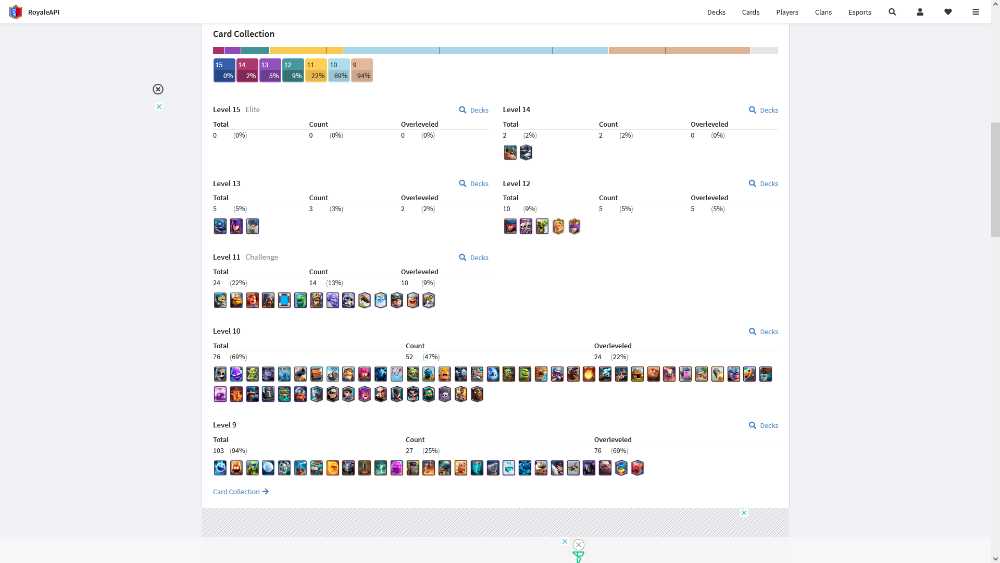Open third card in Level 13 row
1000x563 pixels.
point(253,226)
